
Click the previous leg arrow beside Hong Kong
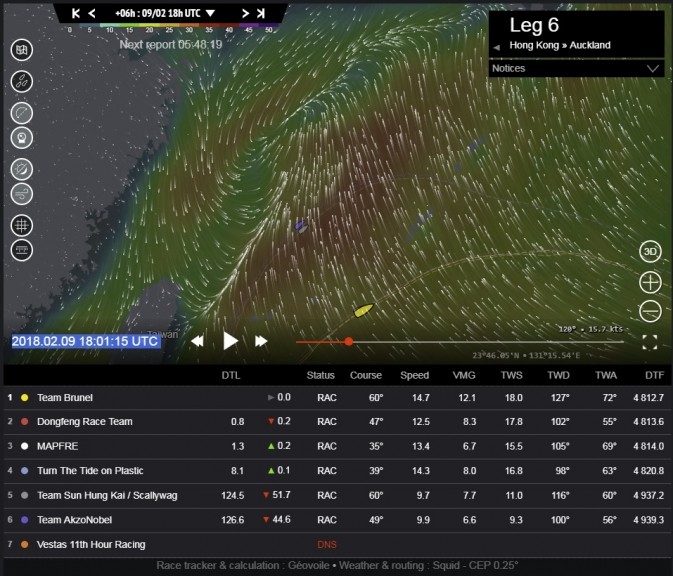497,47
